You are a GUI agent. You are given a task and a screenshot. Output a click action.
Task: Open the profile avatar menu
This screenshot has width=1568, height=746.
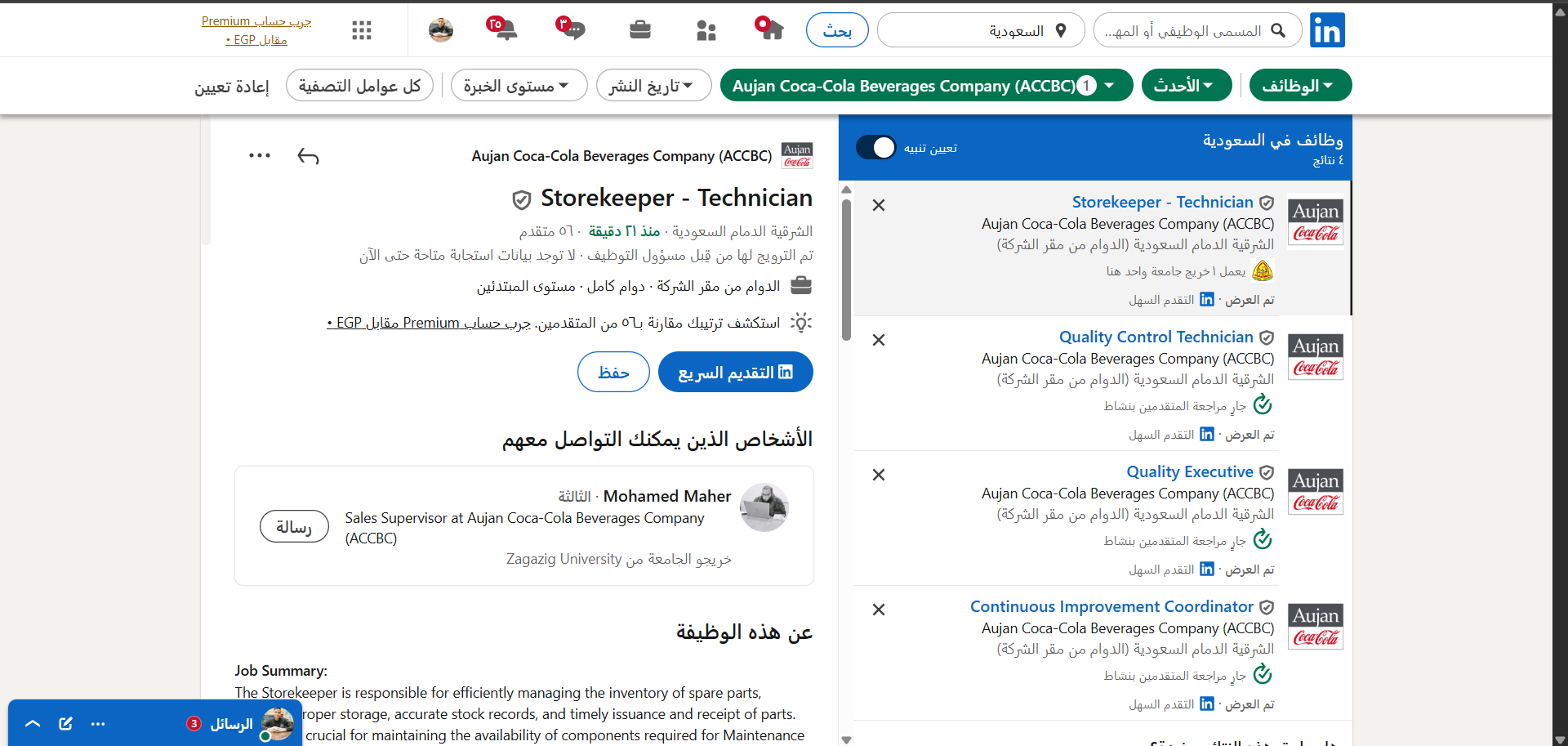point(441,30)
